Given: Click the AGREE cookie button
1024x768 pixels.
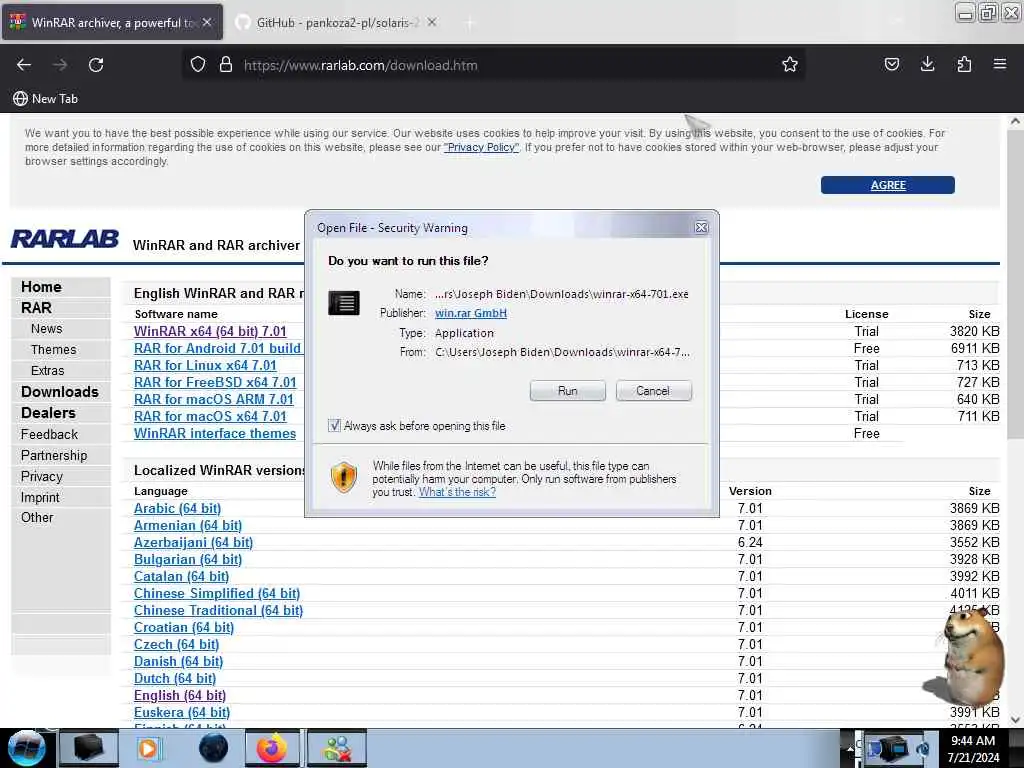Looking at the screenshot, I should point(888,185).
